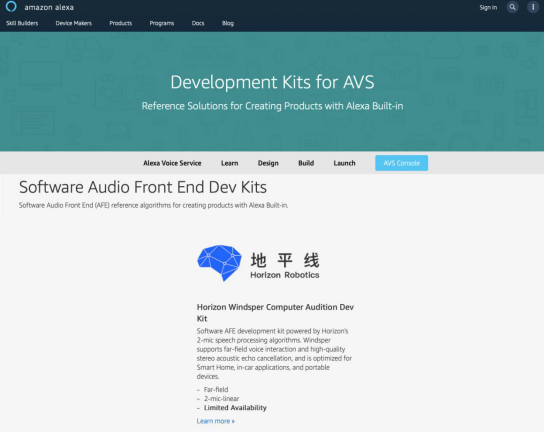Go to the Docs menu item
This screenshot has width=544, height=432.
[x=198, y=23]
